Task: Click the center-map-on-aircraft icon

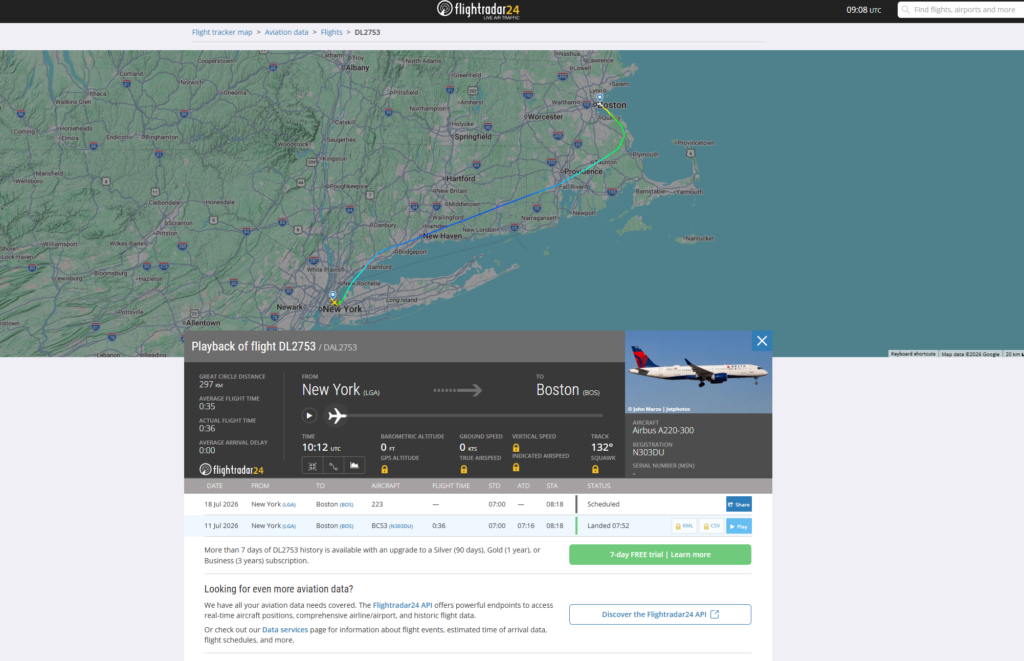Action: (x=312, y=466)
